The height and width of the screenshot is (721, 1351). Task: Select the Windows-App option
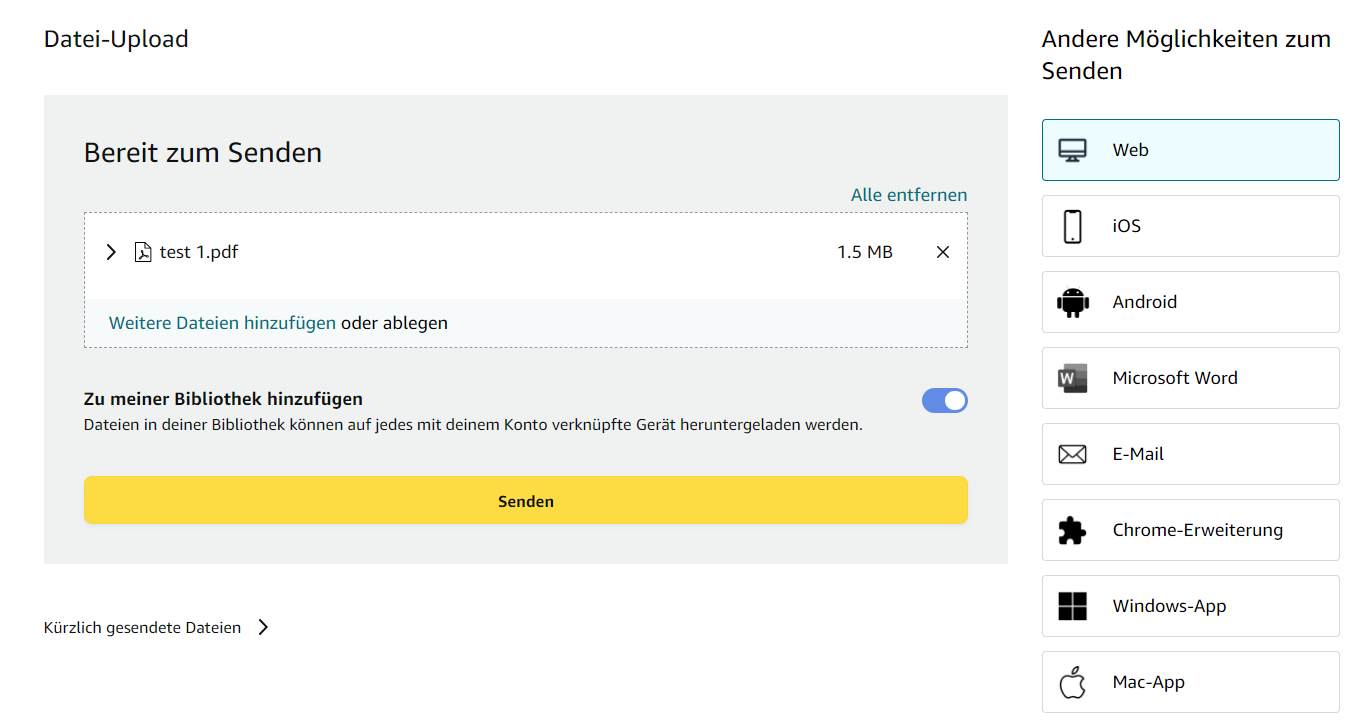[1190, 606]
